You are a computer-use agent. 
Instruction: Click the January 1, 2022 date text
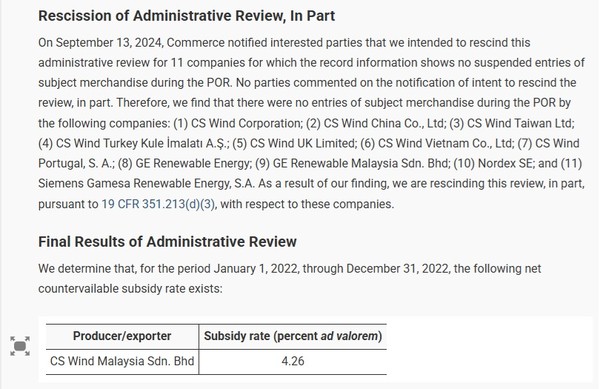tap(256, 269)
